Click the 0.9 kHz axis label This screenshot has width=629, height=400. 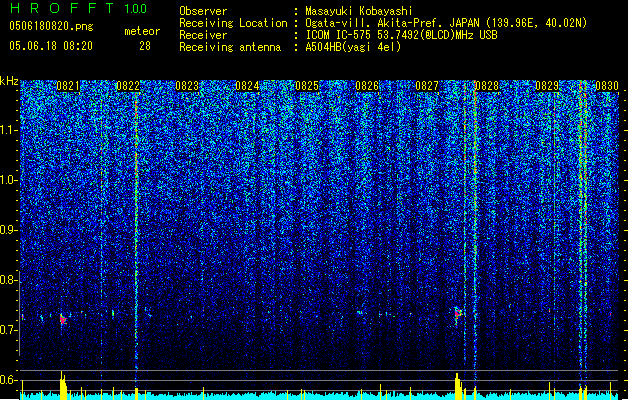click(9, 229)
